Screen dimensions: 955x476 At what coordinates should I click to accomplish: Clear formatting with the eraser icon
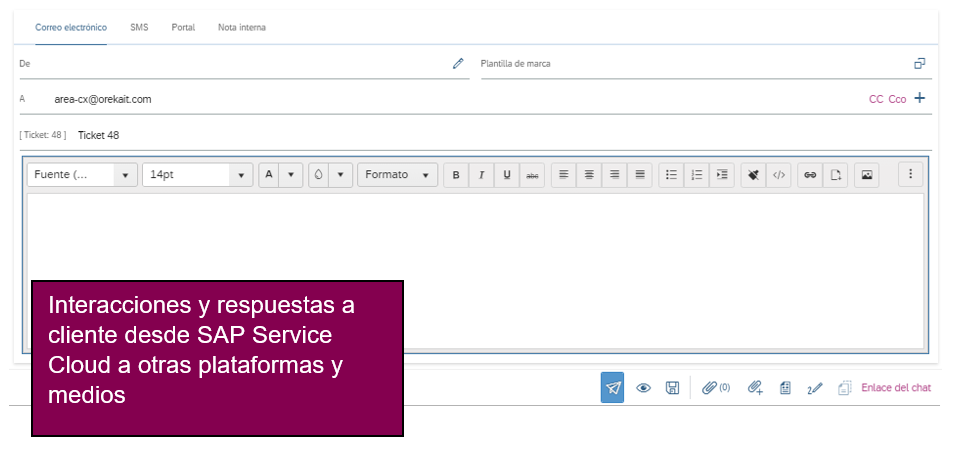click(753, 175)
